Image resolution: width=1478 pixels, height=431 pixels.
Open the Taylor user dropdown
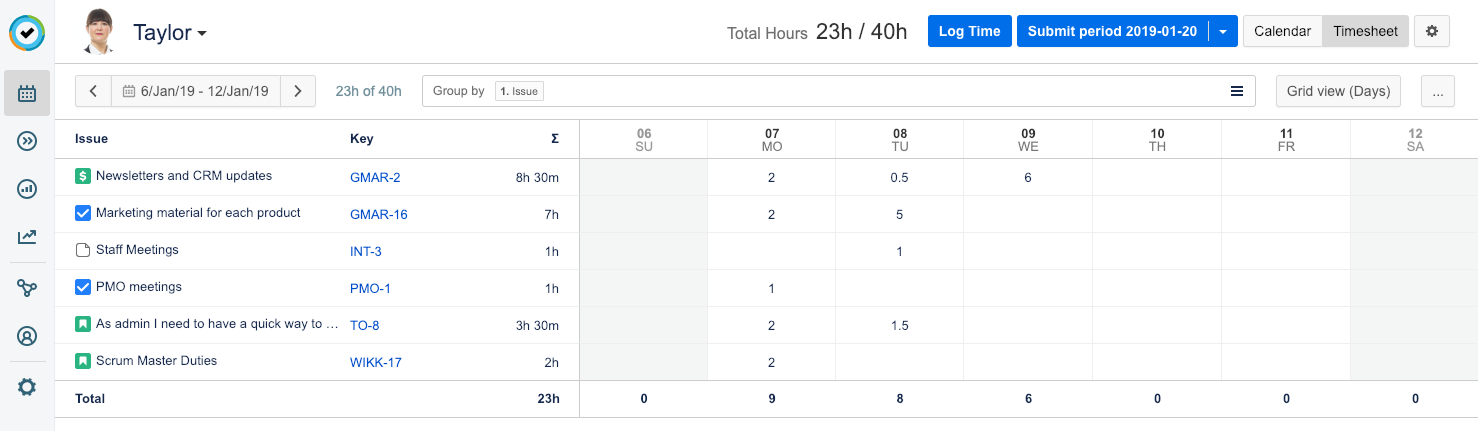tap(170, 33)
